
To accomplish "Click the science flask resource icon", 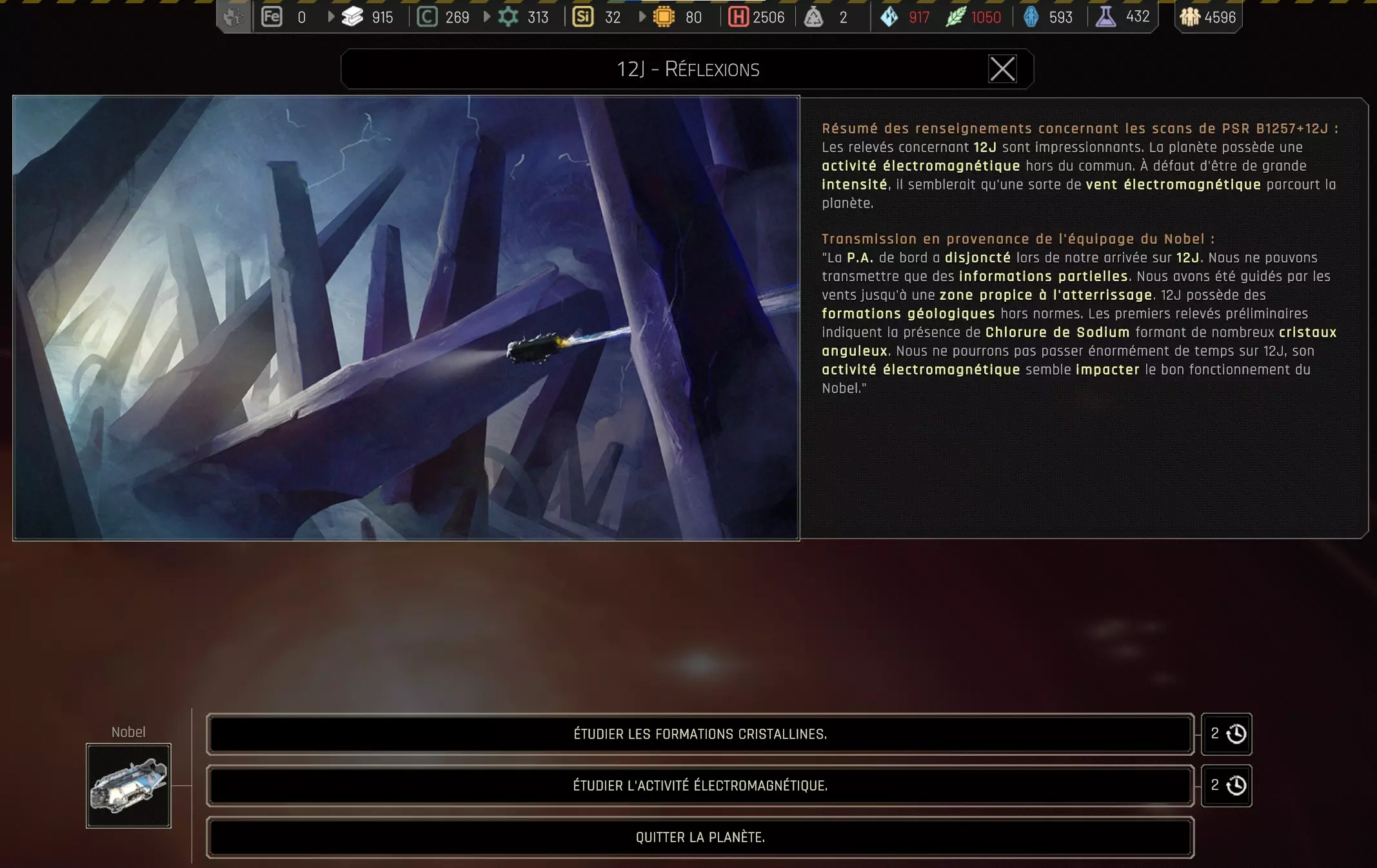I will point(1105,17).
